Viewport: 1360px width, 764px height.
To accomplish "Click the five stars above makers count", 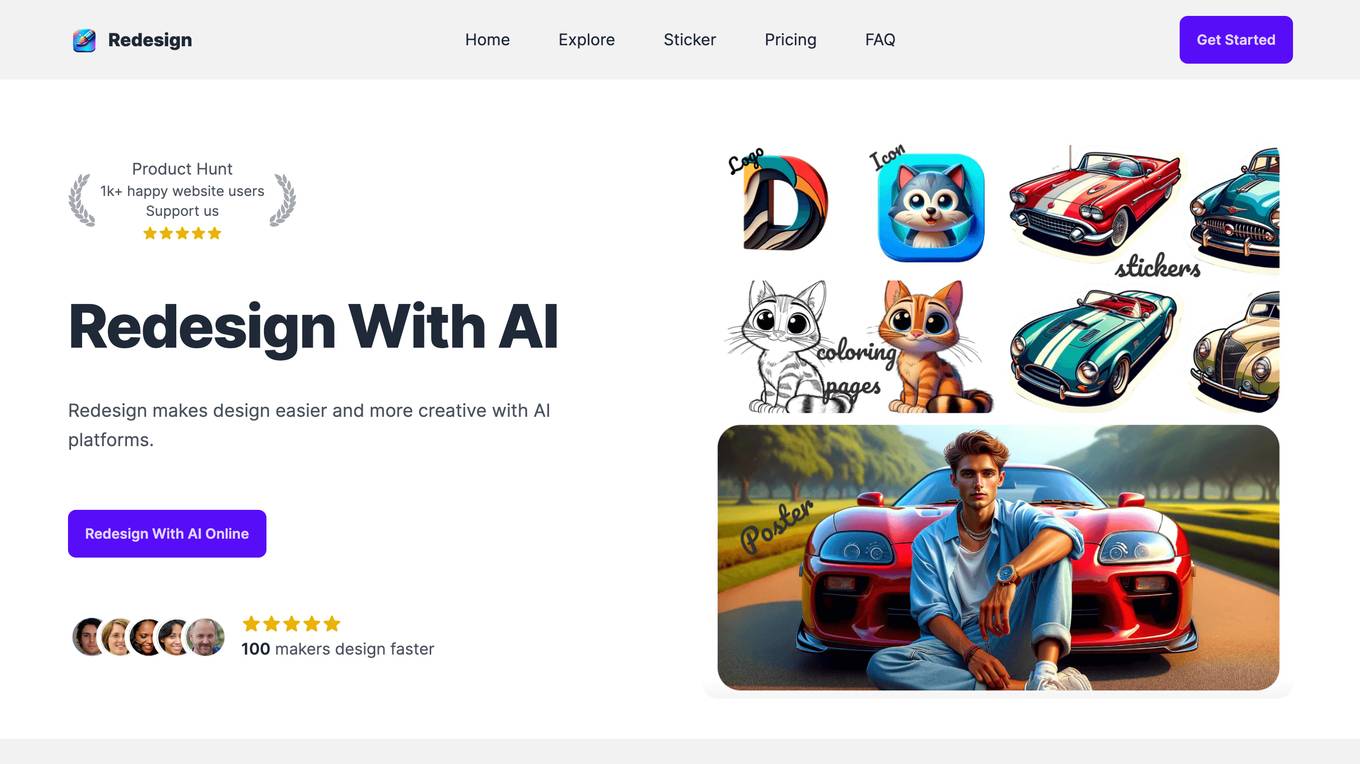I will pos(291,624).
